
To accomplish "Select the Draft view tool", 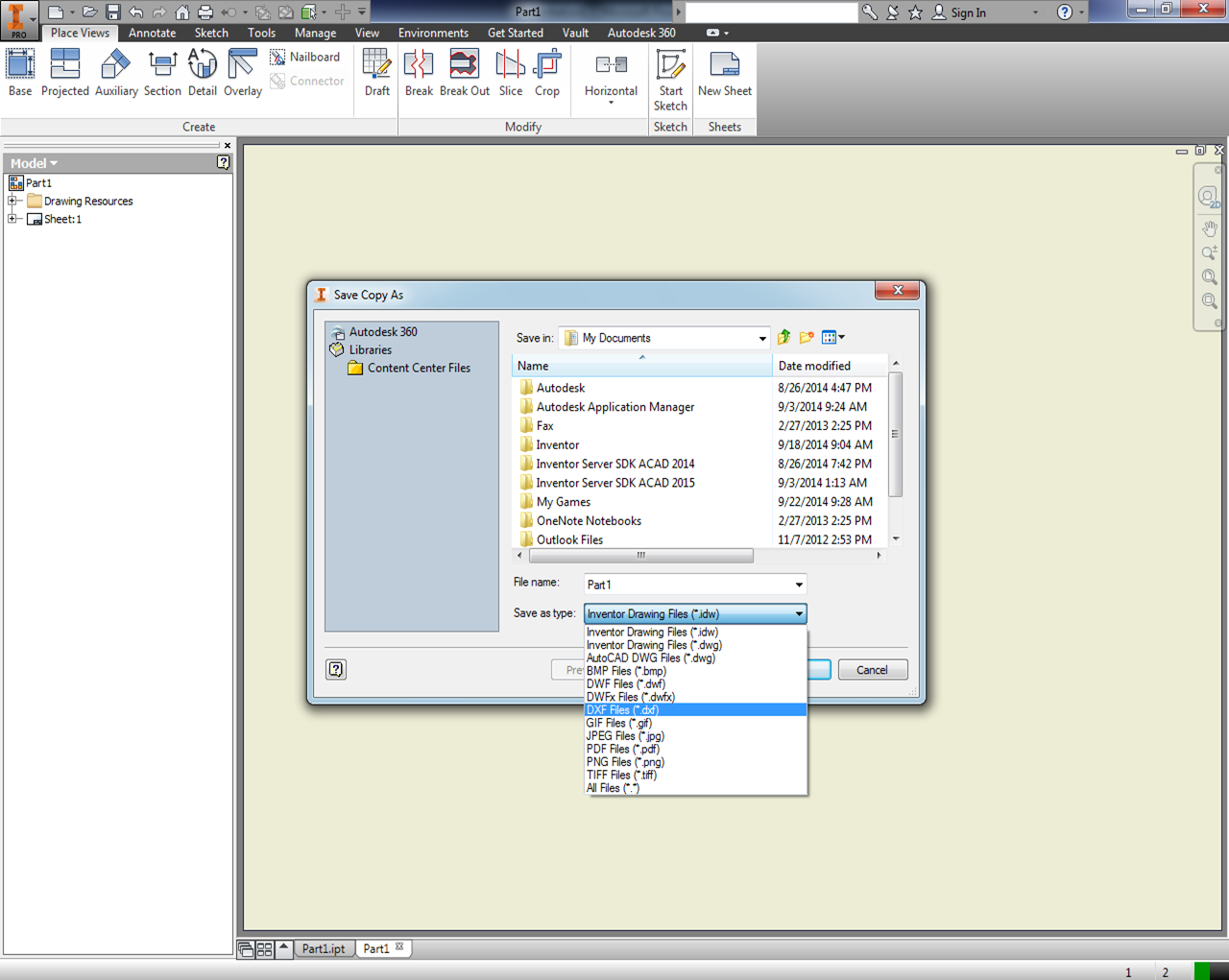I will 376,72.
